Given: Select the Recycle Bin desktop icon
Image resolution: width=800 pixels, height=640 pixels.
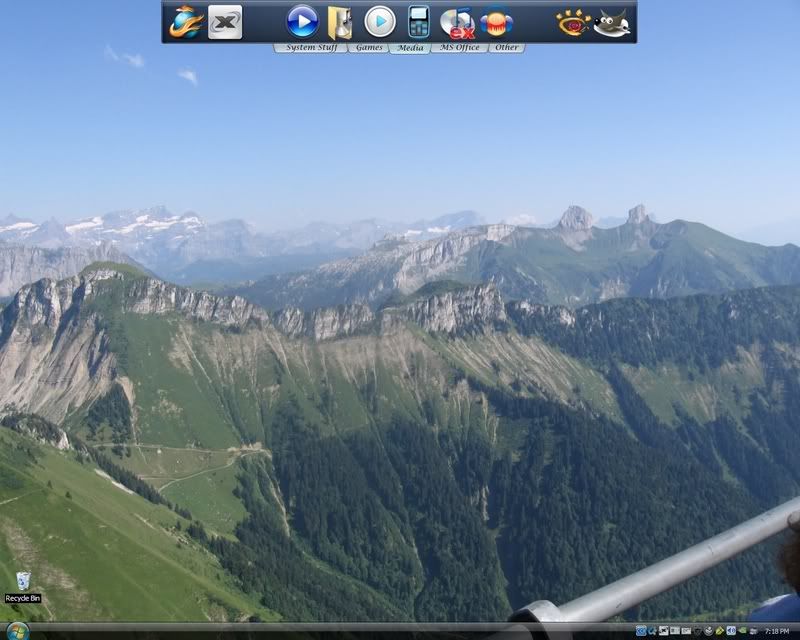Looking at the screenshot, I should (x=23, y=587).
